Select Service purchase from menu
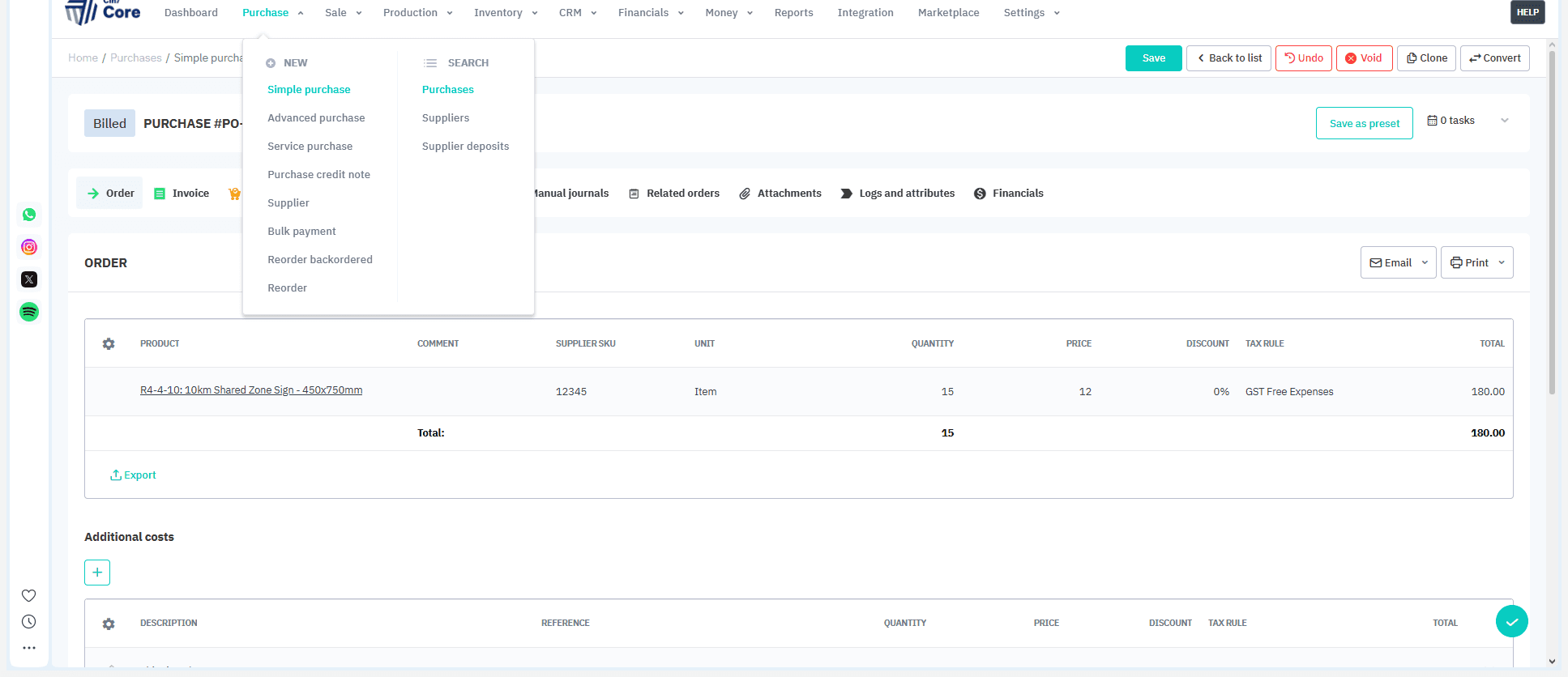1568x677 pixels. point(310,147)
